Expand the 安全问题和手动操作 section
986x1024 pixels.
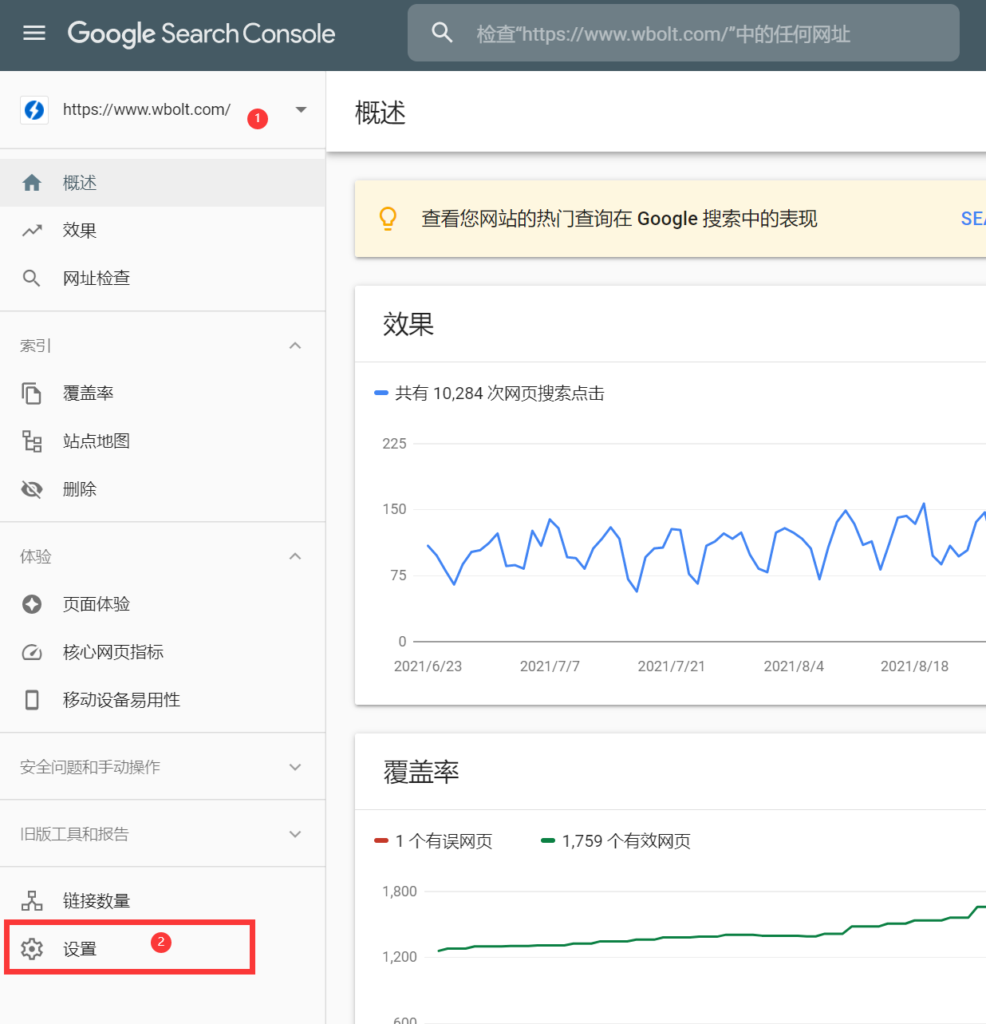tap(295, 768)
